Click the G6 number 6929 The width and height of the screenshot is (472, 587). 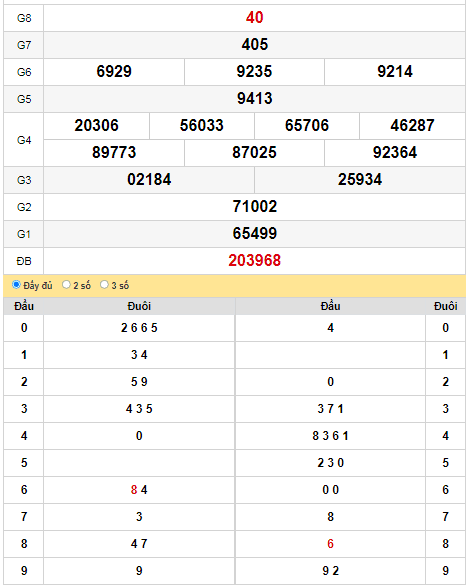point(114,72)
